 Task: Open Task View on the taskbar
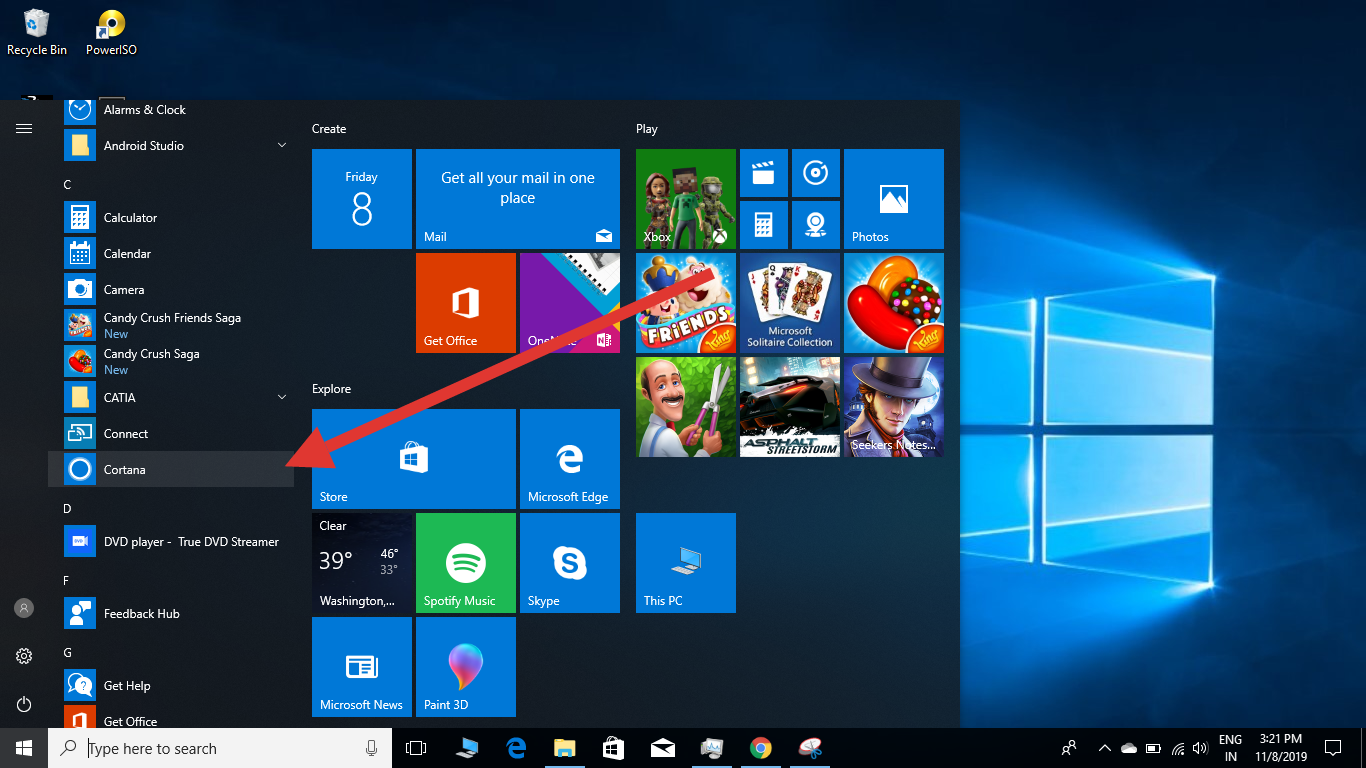(x=416, y=748)
